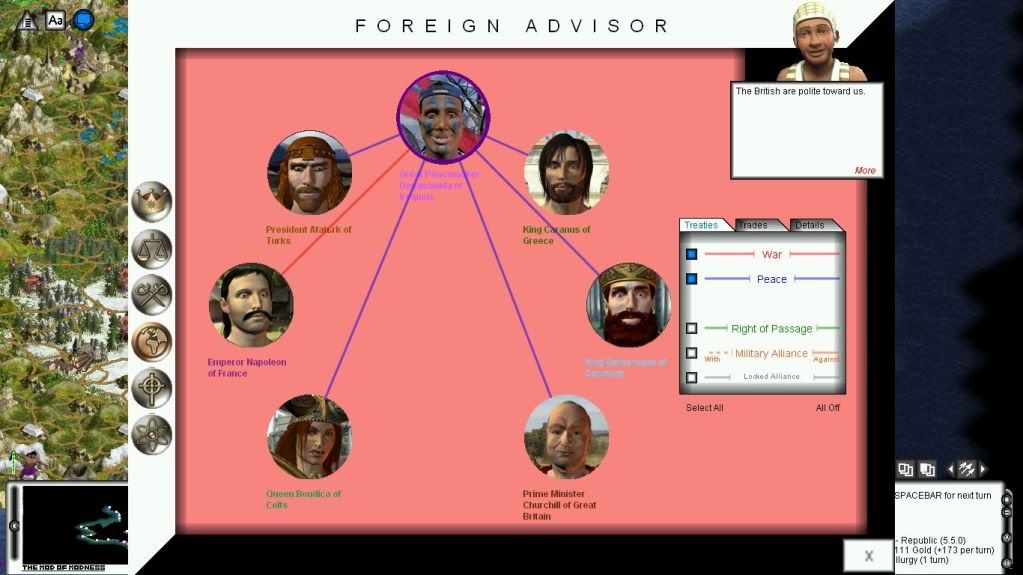Click the third round info-box button

point(1007,537)
